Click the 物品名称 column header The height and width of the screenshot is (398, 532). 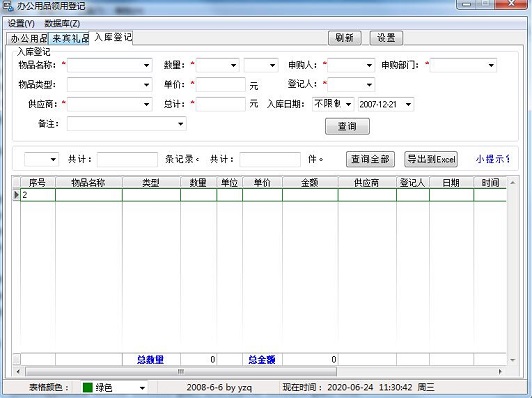[88, 183]
